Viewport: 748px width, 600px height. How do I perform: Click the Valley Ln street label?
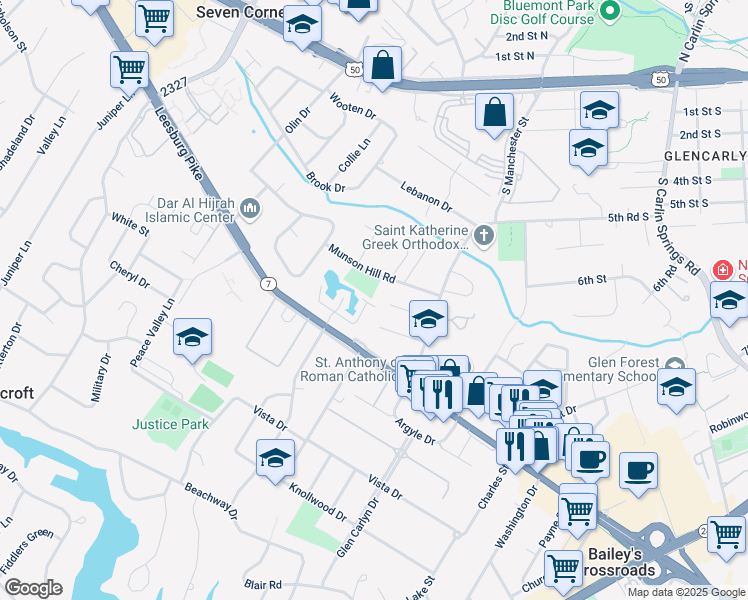point(52,135)
